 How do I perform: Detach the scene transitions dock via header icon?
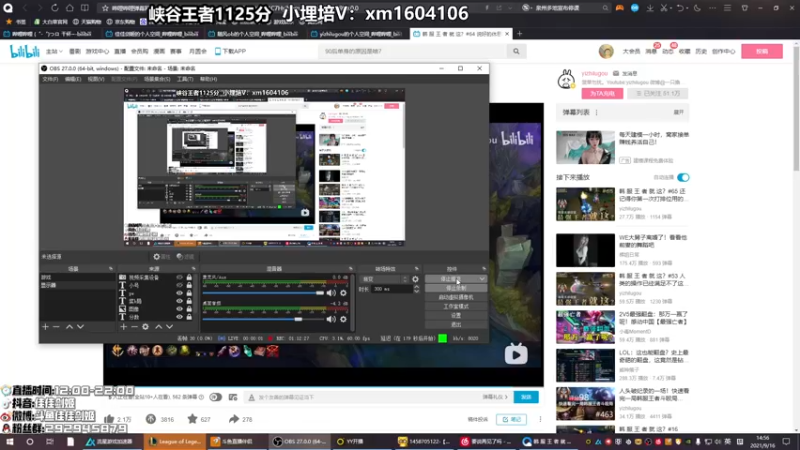click(x=417, y=269)
